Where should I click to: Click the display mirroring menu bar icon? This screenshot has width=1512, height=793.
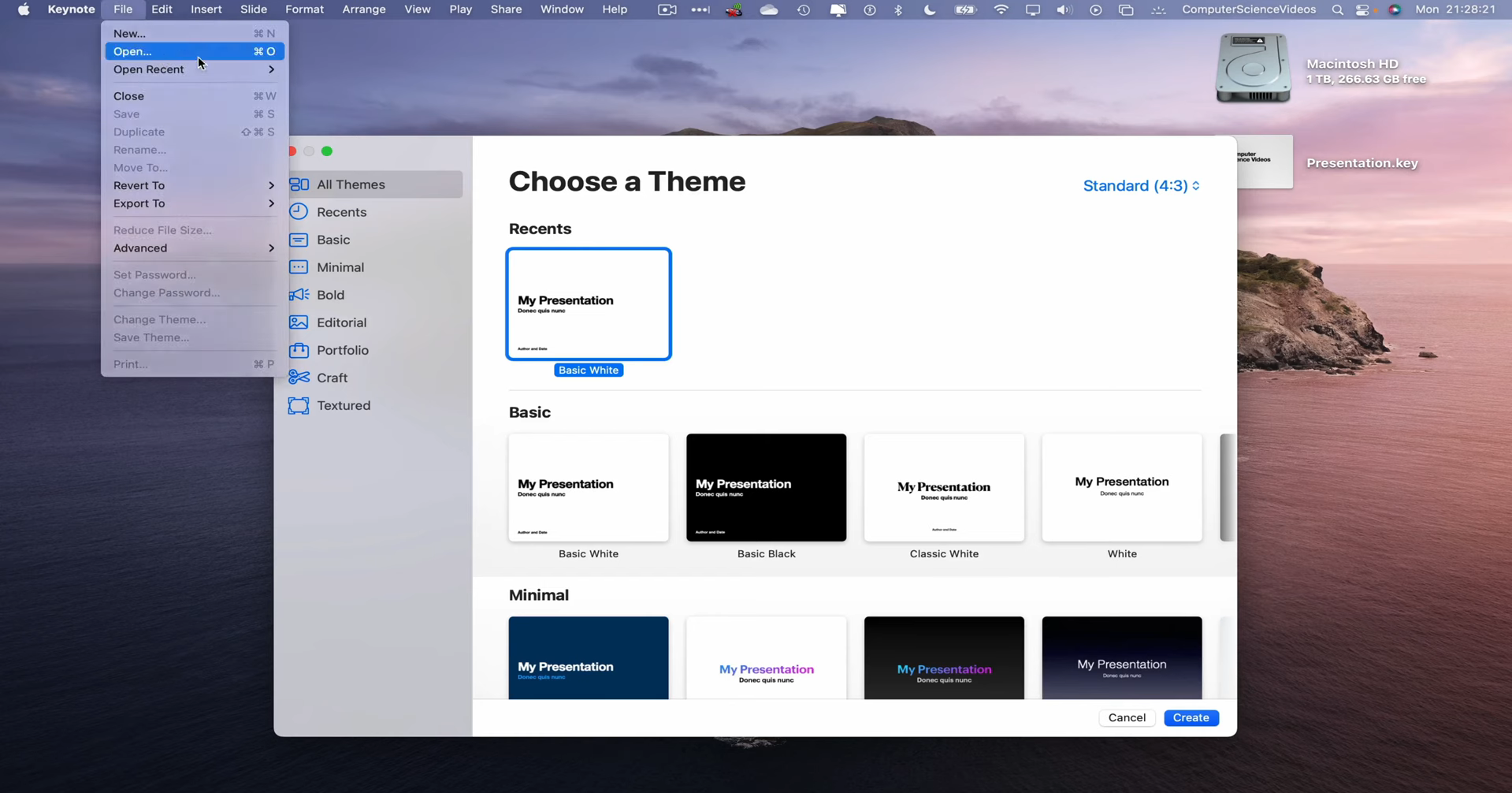(x=1032, y=9)
